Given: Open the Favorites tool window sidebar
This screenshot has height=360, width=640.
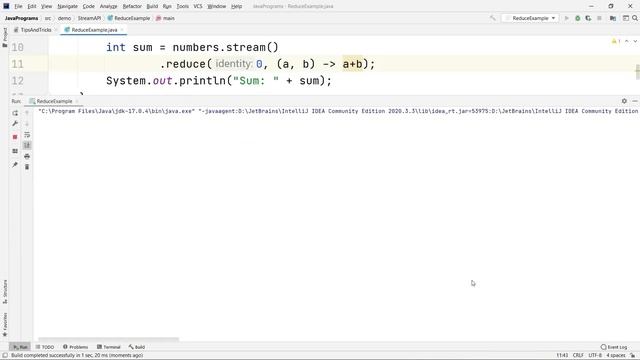Looking at the screenshot, I should pyautogui.click(x=5, y=324).
